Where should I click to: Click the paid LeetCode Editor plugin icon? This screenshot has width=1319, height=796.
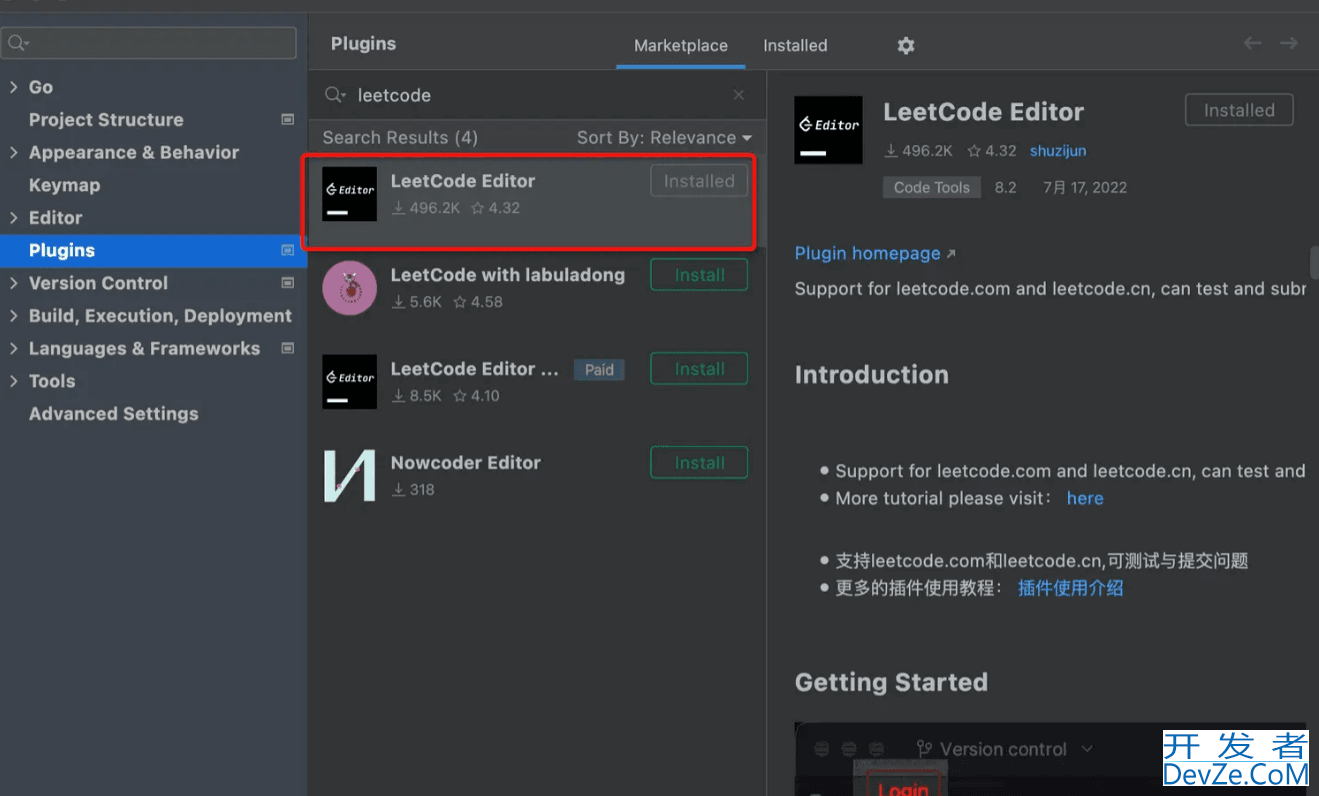(x=349, y=382)
